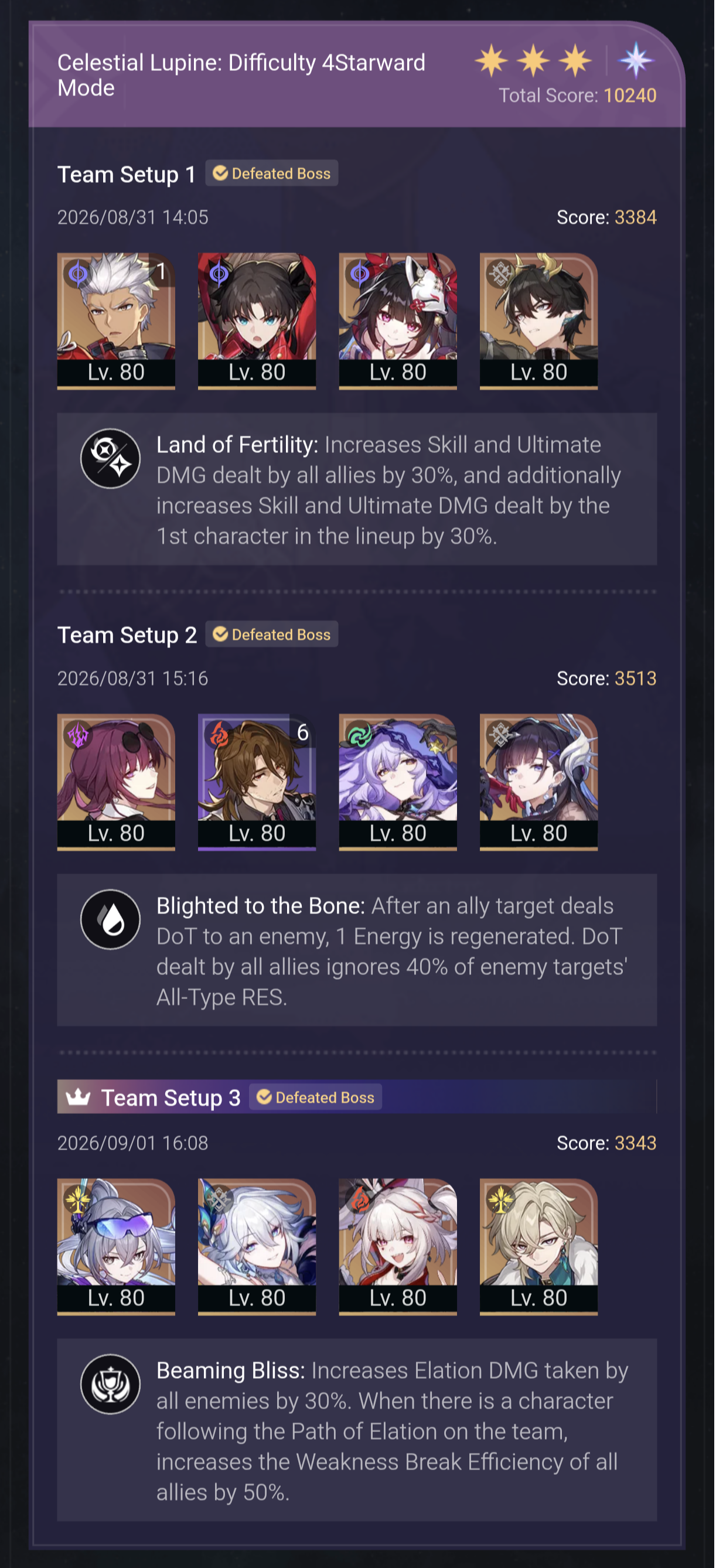Screen dimensions: 716x1568
Task: Click the purple four-point star in header
Action: (637, 60)
